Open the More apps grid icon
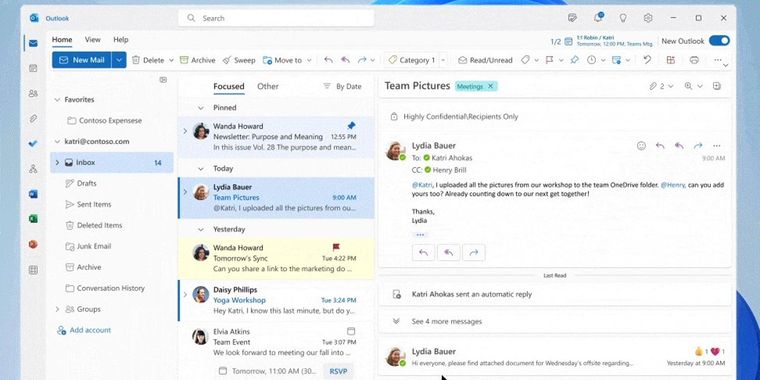Image resolution: width=760 pixels, height=380 pixels. [33, 270]
